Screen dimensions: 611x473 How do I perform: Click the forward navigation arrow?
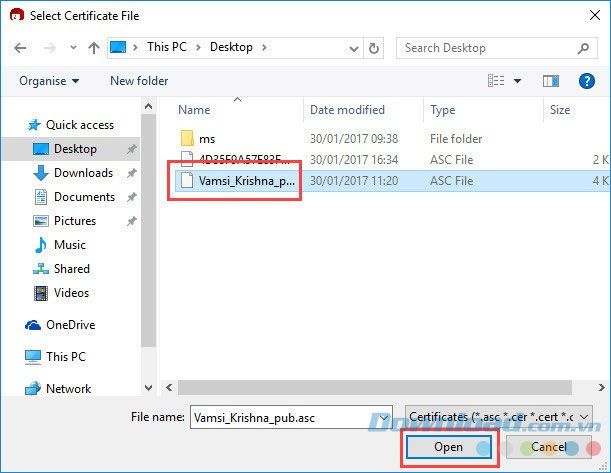[49, 48]
